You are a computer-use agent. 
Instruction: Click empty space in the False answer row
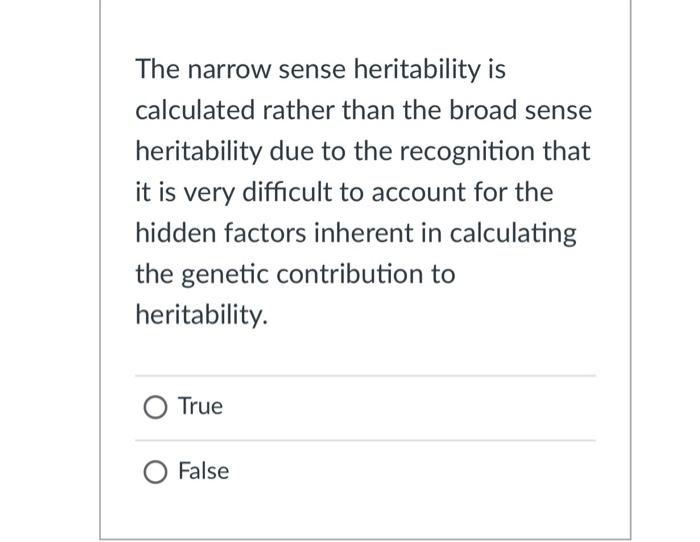tap(402, 473)
